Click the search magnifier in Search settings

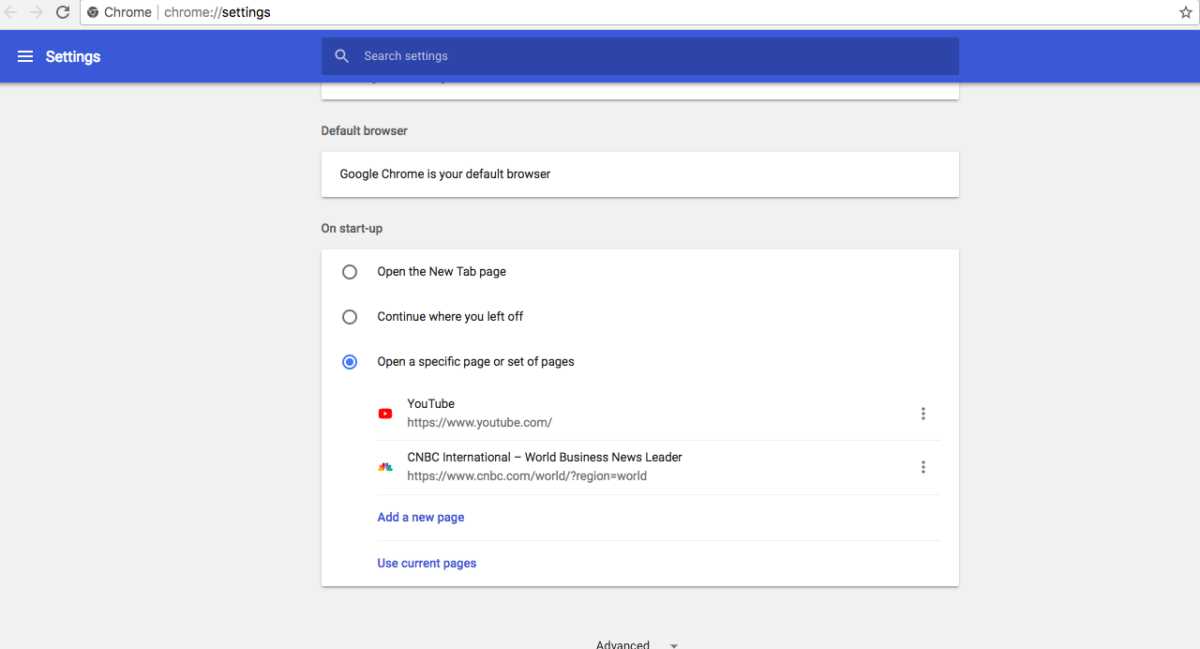[341, 56]
